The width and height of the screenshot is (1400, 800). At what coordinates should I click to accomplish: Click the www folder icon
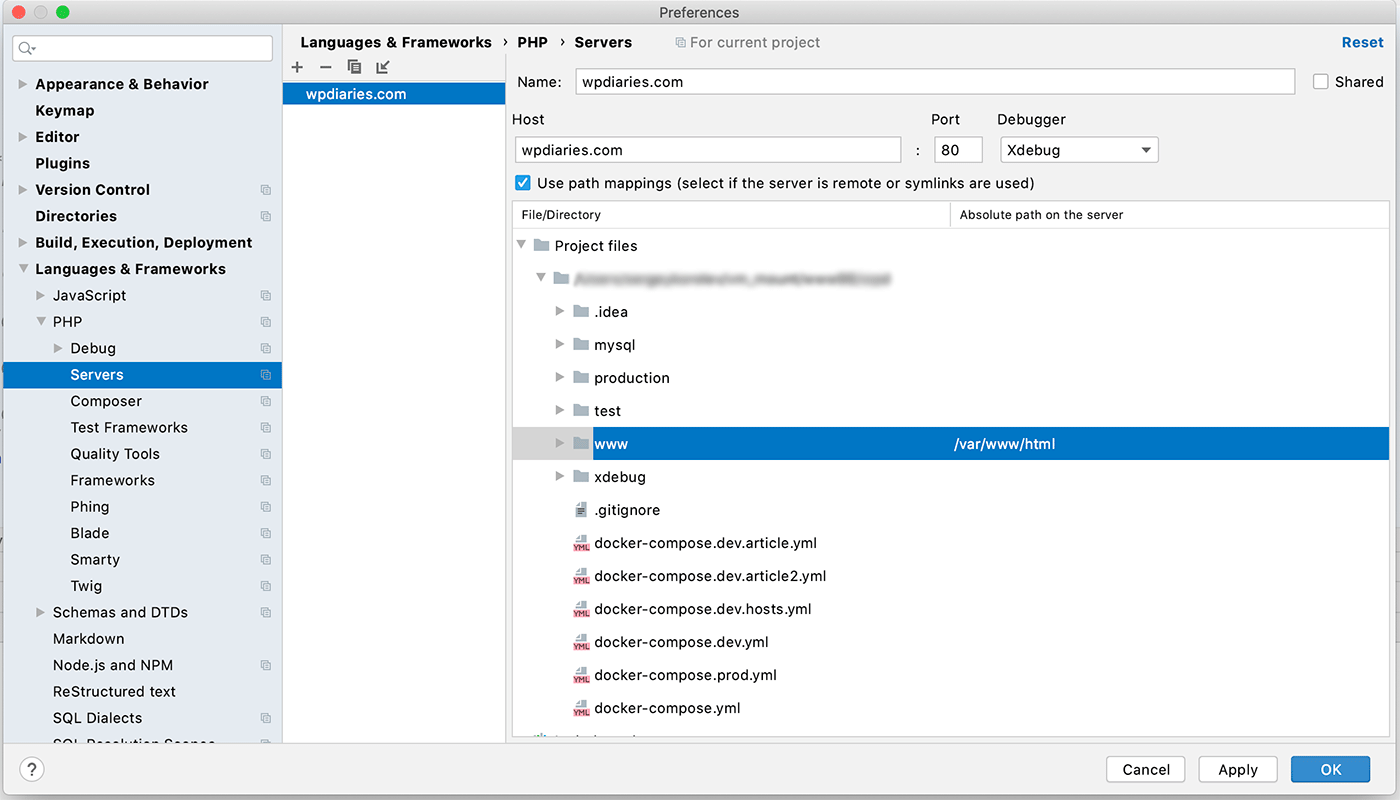click(581, 443)
